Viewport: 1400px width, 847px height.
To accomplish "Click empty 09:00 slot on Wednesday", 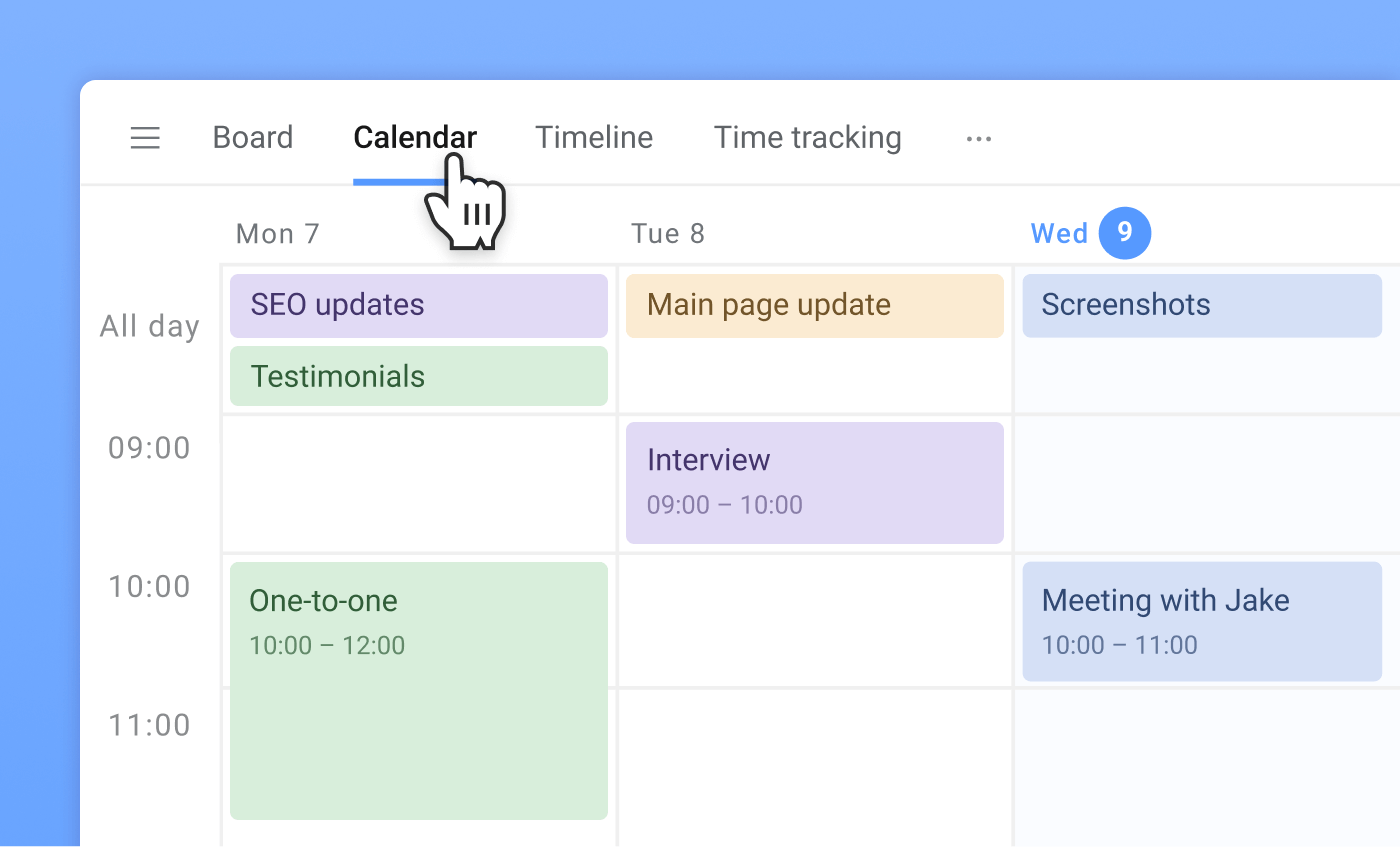I will [1206, 483].
